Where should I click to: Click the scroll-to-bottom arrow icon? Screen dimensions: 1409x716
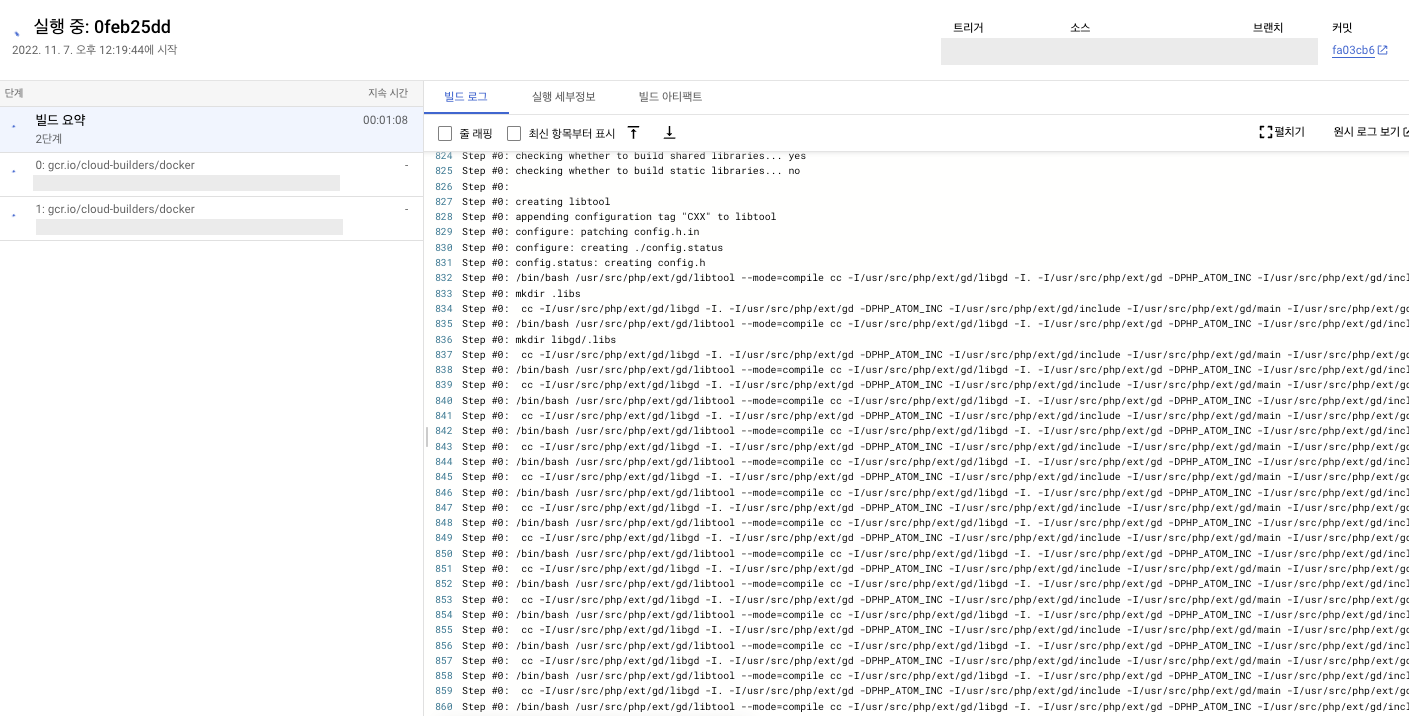click(669, 133)
